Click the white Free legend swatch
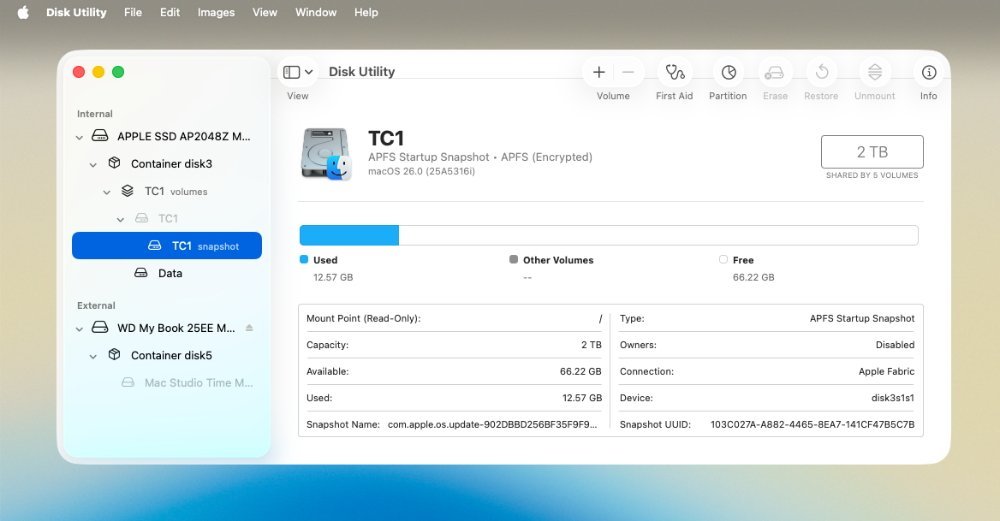This screenshot has width=1000, height=521. pos(723,259)
